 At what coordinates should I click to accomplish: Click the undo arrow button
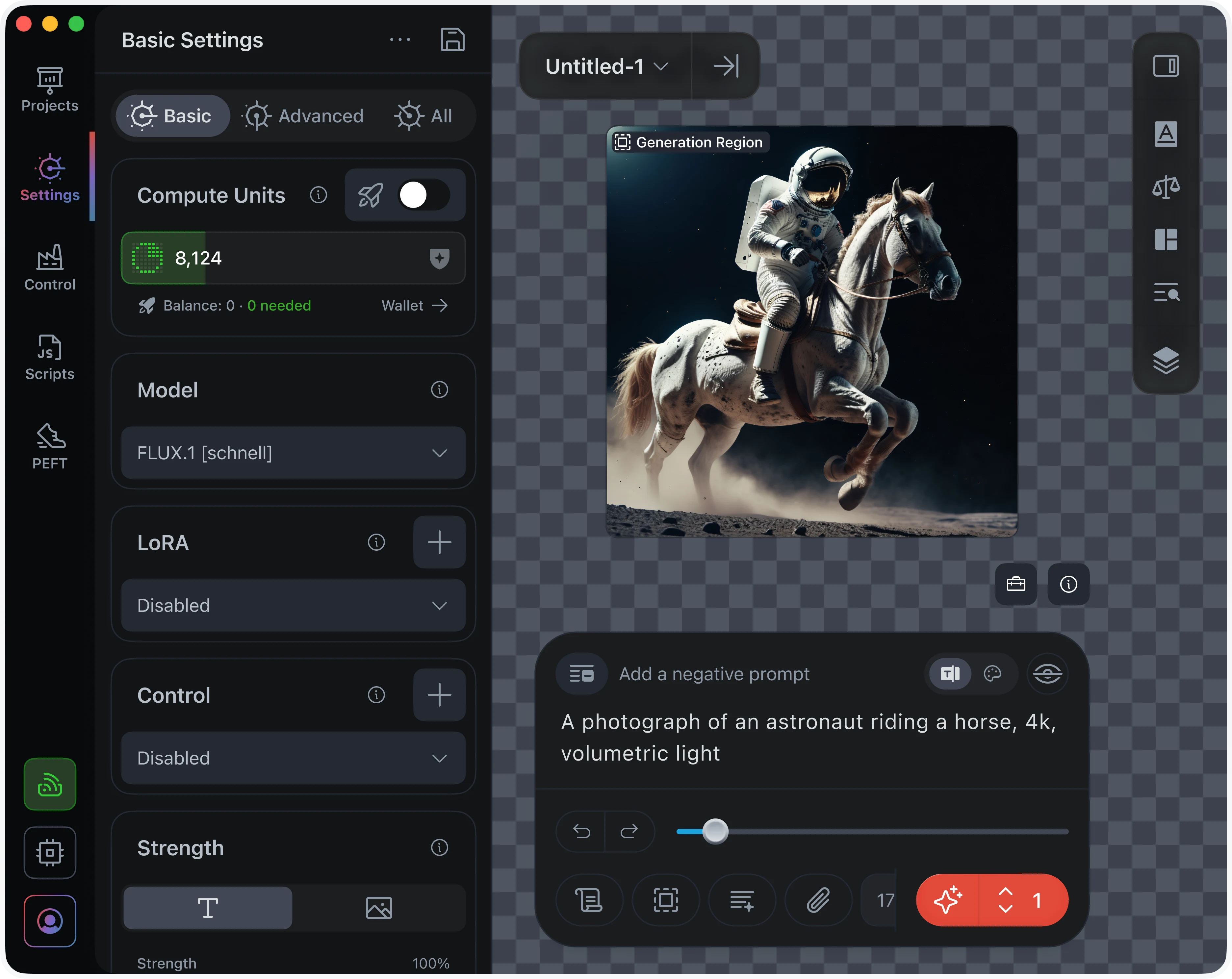tap(581, 831)
